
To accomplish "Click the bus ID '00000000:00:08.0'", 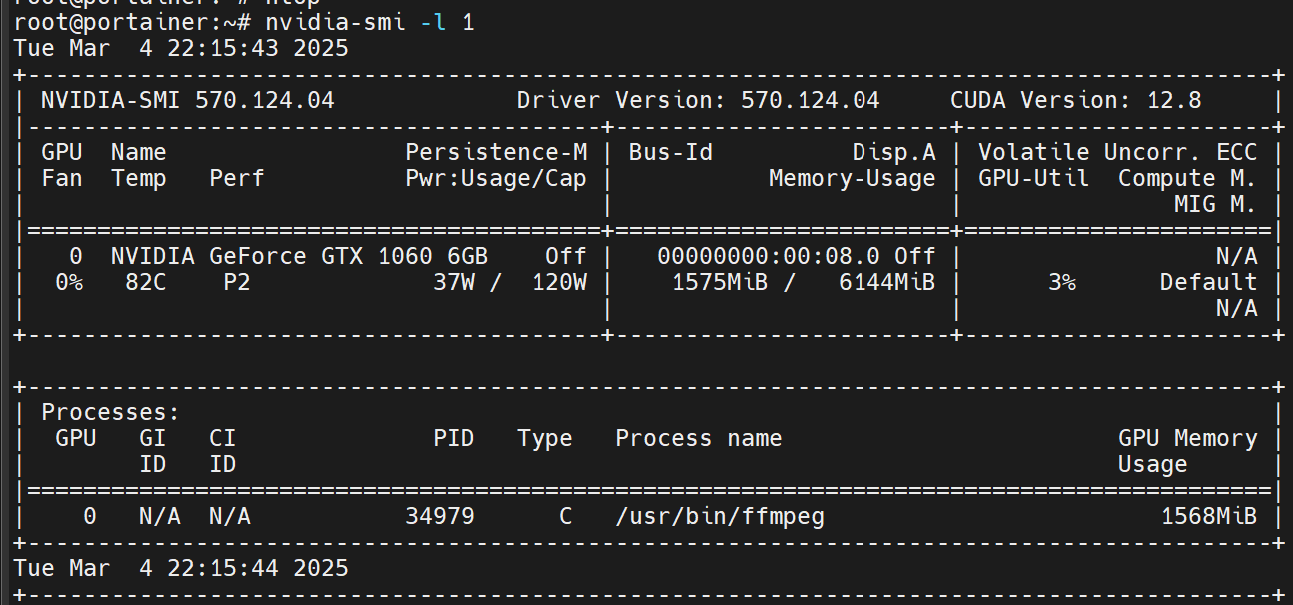I will (x=768, y=256).
